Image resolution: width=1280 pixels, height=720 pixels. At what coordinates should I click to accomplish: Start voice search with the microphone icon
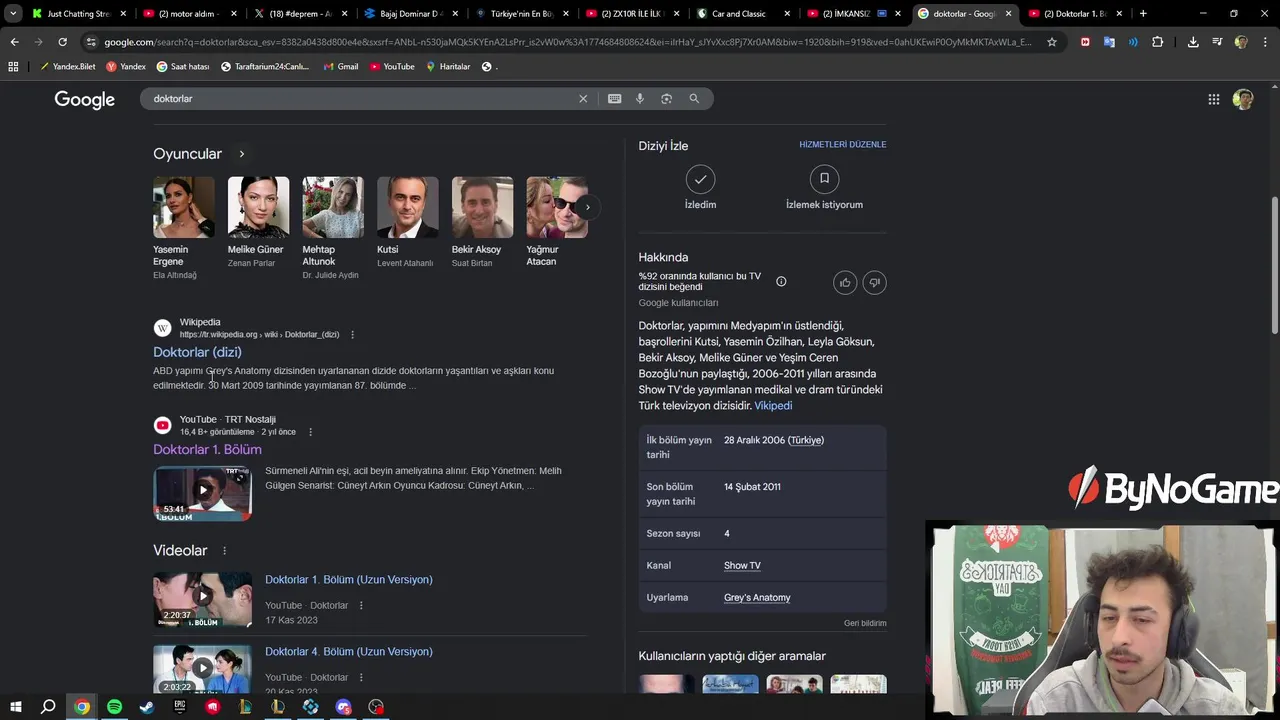coord(640,99)
